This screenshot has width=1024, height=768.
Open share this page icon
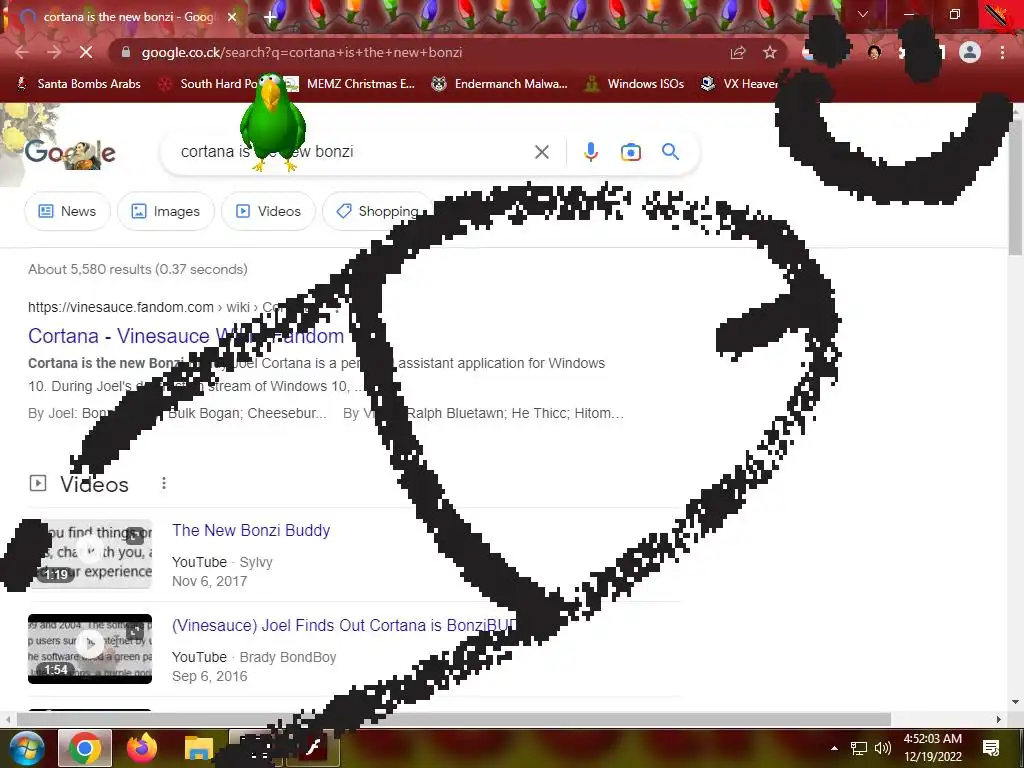click(x=738, y=52)
